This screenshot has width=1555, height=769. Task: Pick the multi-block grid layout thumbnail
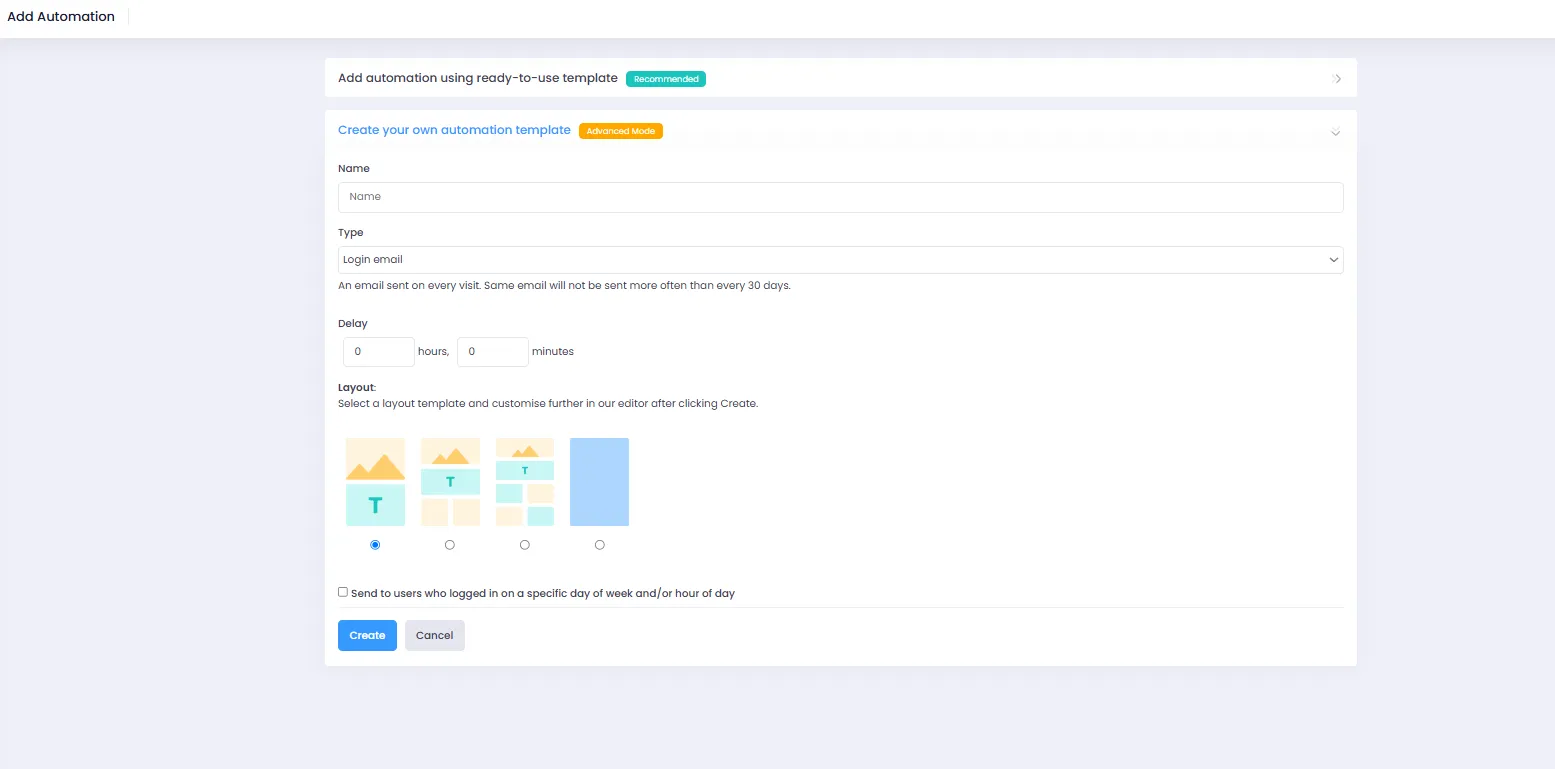(525, 482)
